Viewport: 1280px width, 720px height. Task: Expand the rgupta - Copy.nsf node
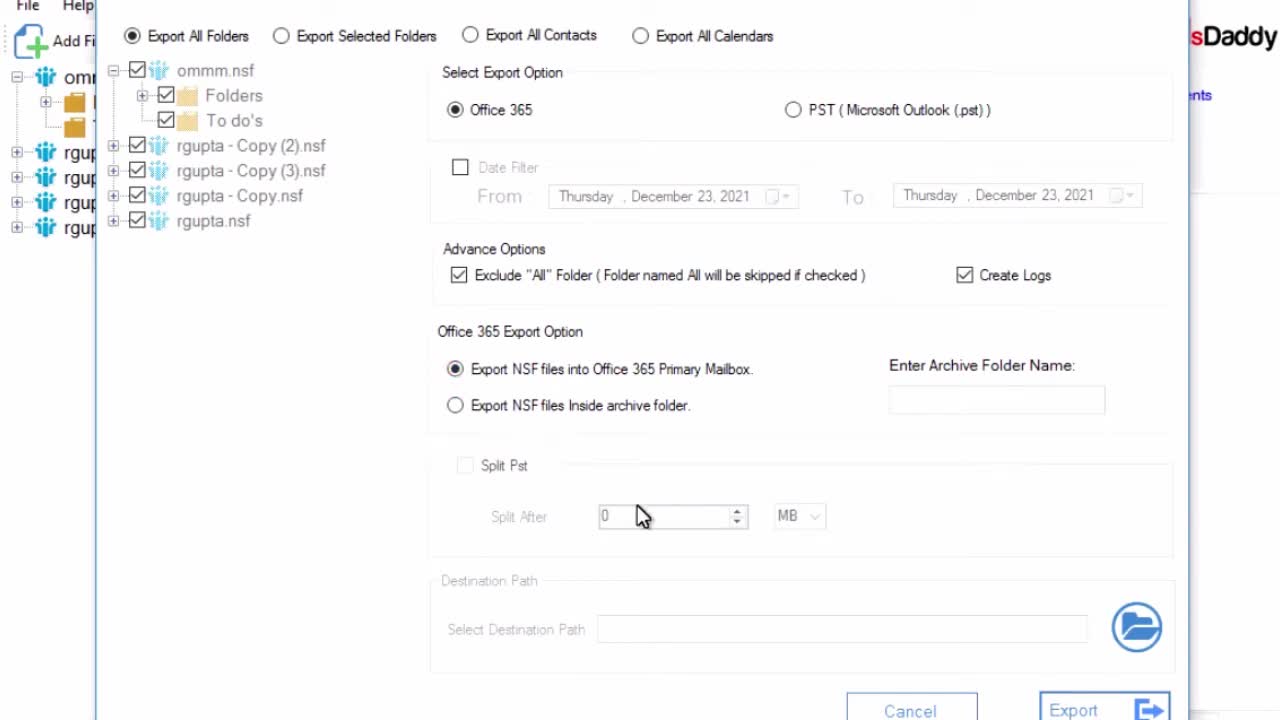(113, 196)
